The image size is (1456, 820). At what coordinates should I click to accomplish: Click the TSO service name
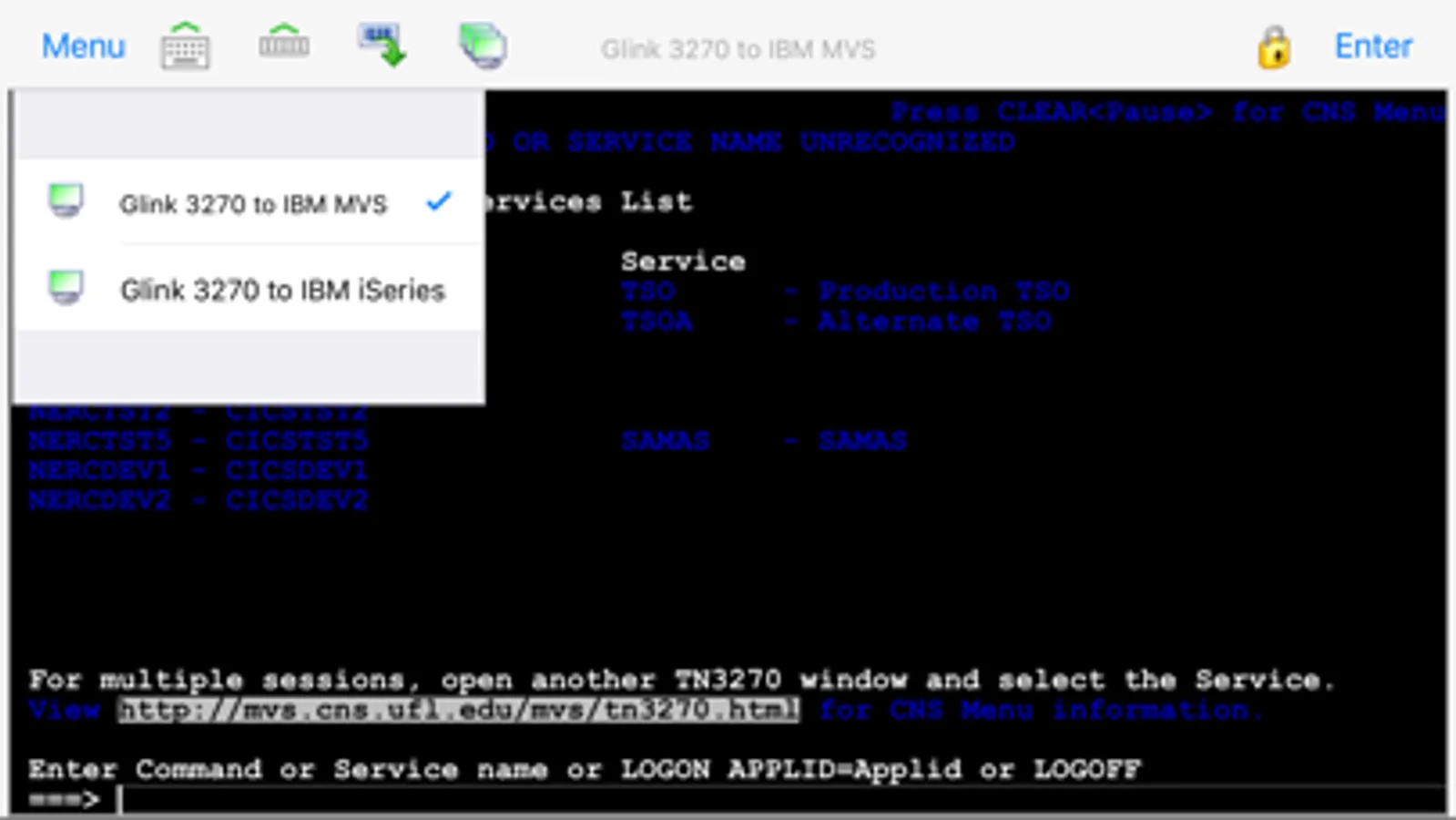[x=647, y=292]
